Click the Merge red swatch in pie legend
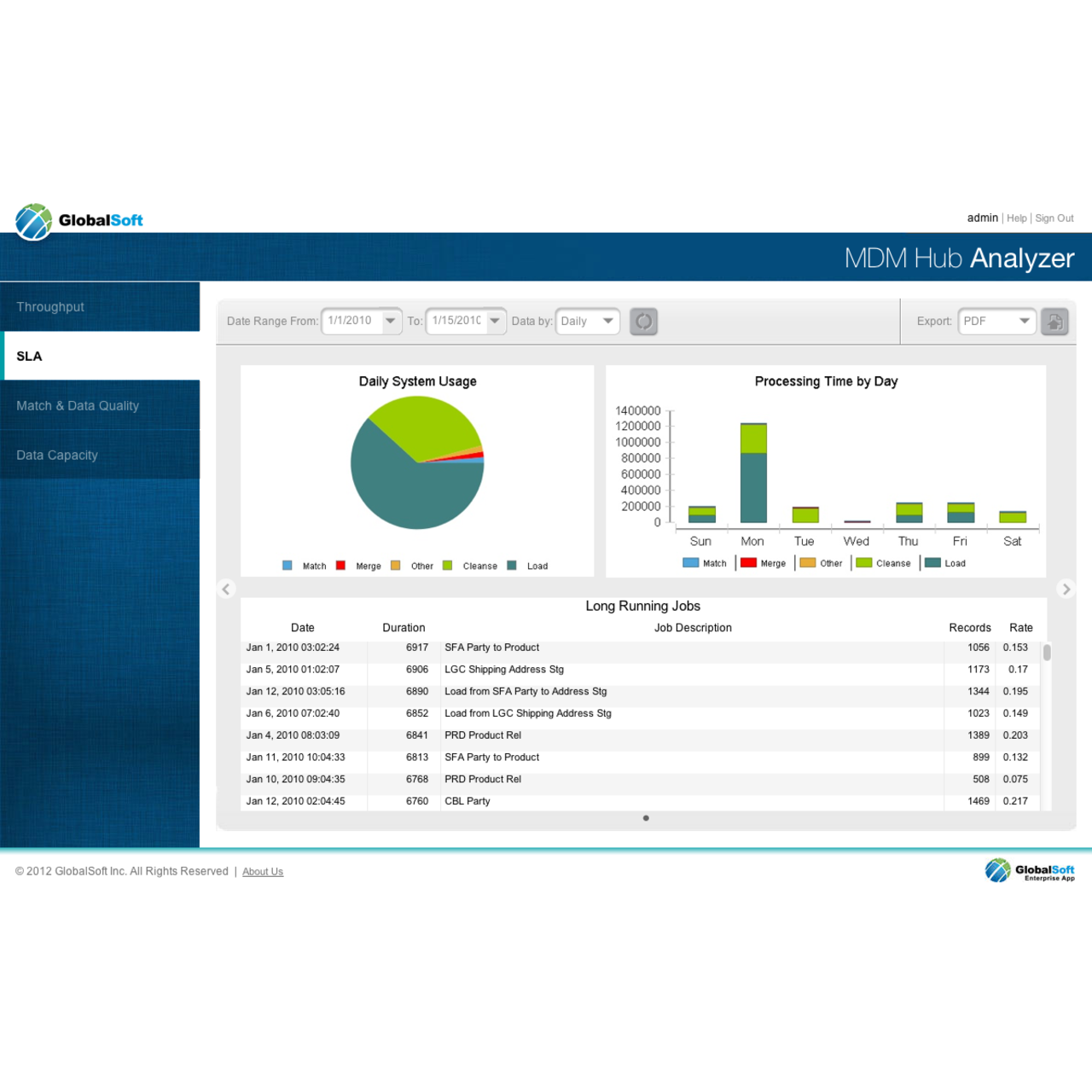Viewport: 1092px width, 1092px height. click(340, 566)
